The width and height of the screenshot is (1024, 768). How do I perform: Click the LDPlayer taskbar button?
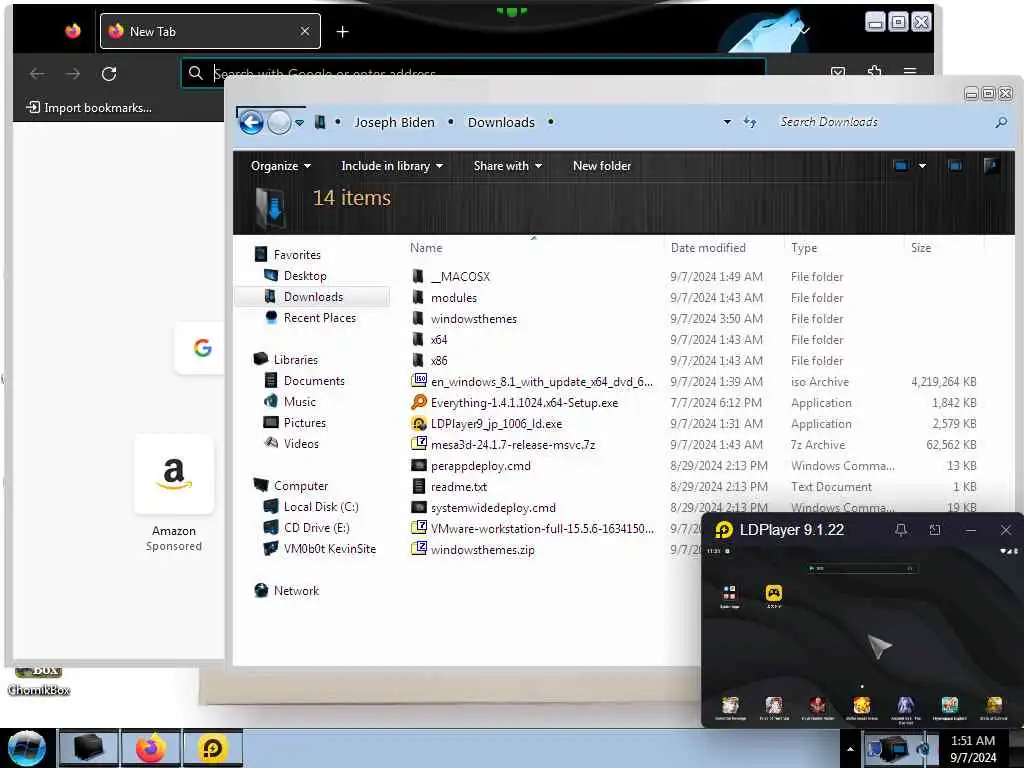coord(213,748)
